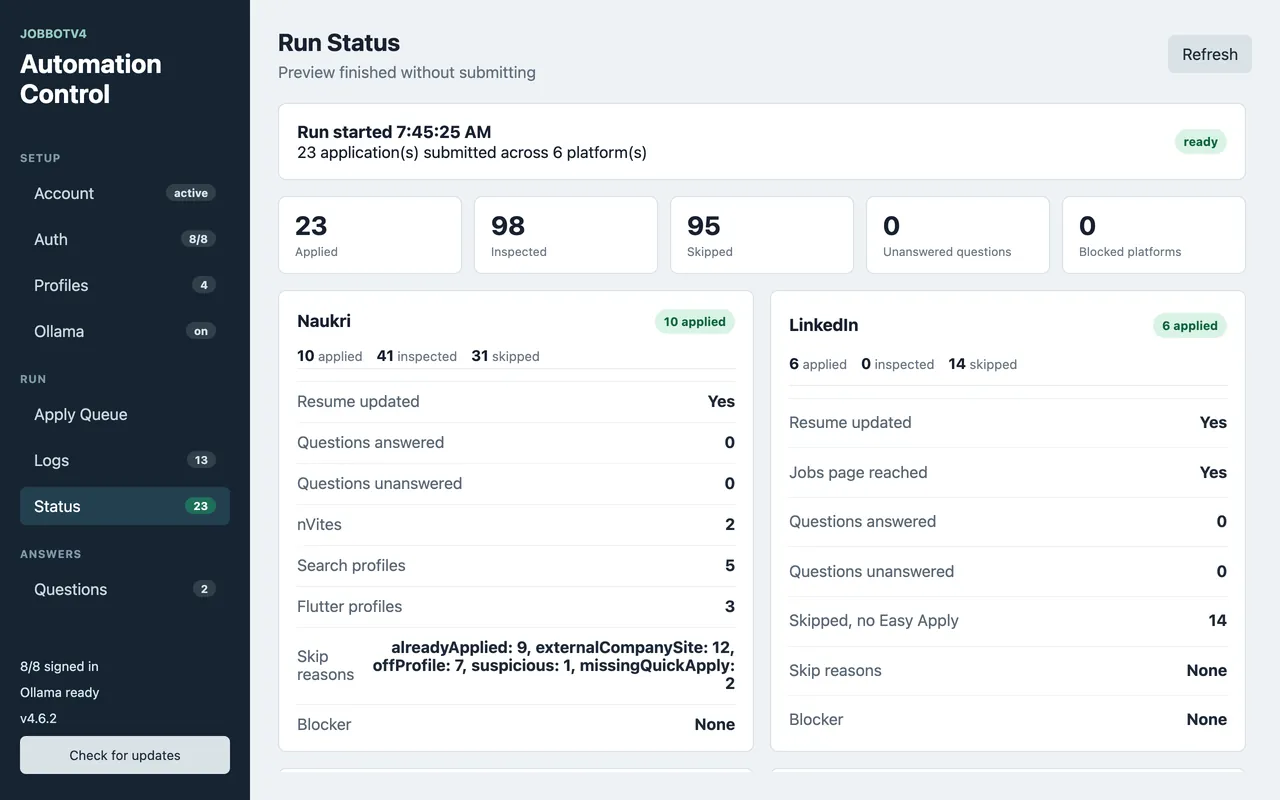Click the 'Run Status' page heading
1280x800 pixels.
coord(339,43)
